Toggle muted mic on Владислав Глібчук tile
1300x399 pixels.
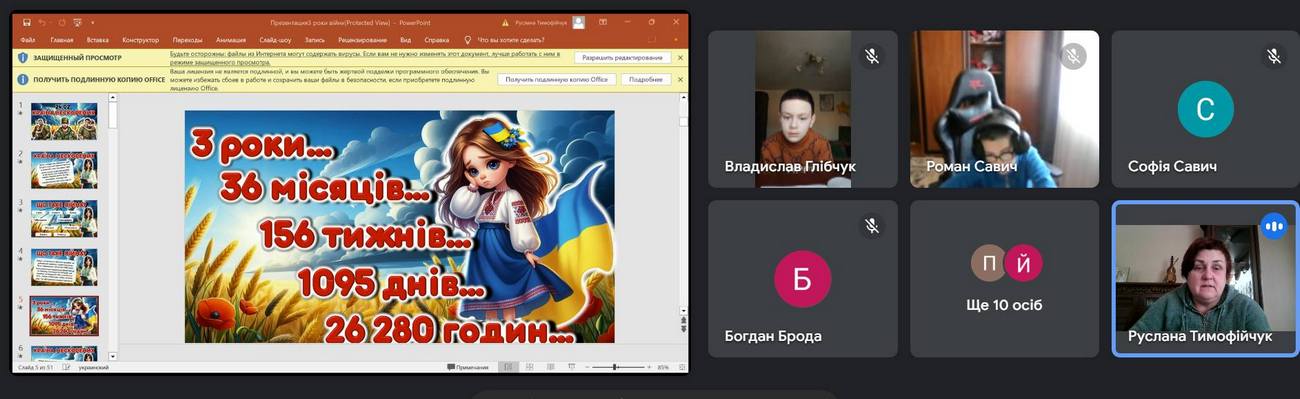point(872,56)
